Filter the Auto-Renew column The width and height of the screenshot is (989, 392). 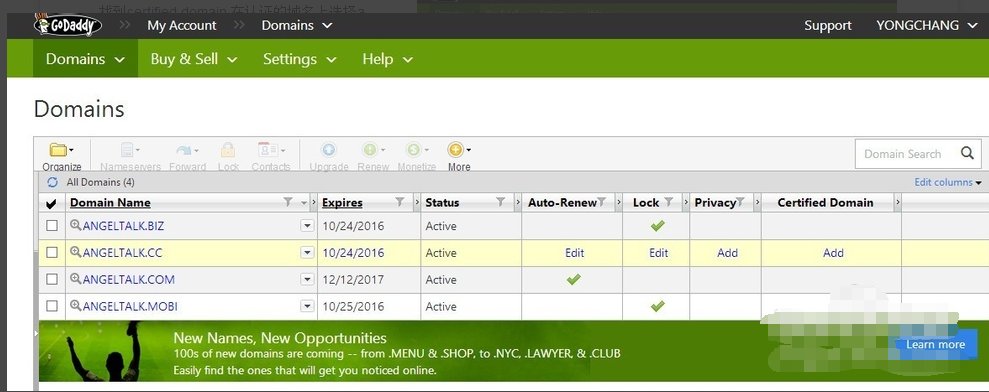pos(602,202)
